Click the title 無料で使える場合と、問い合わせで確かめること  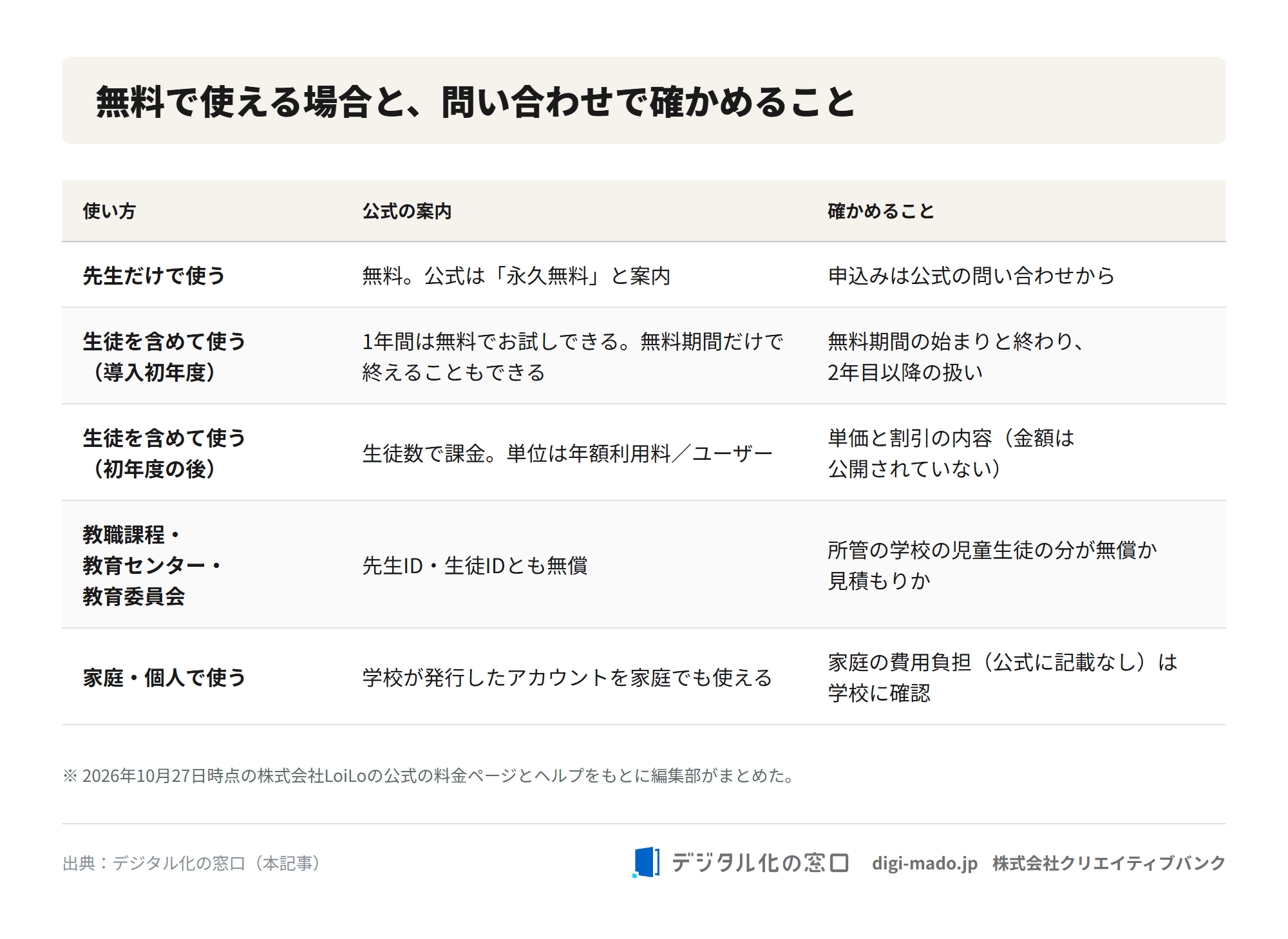click(475, 102)
